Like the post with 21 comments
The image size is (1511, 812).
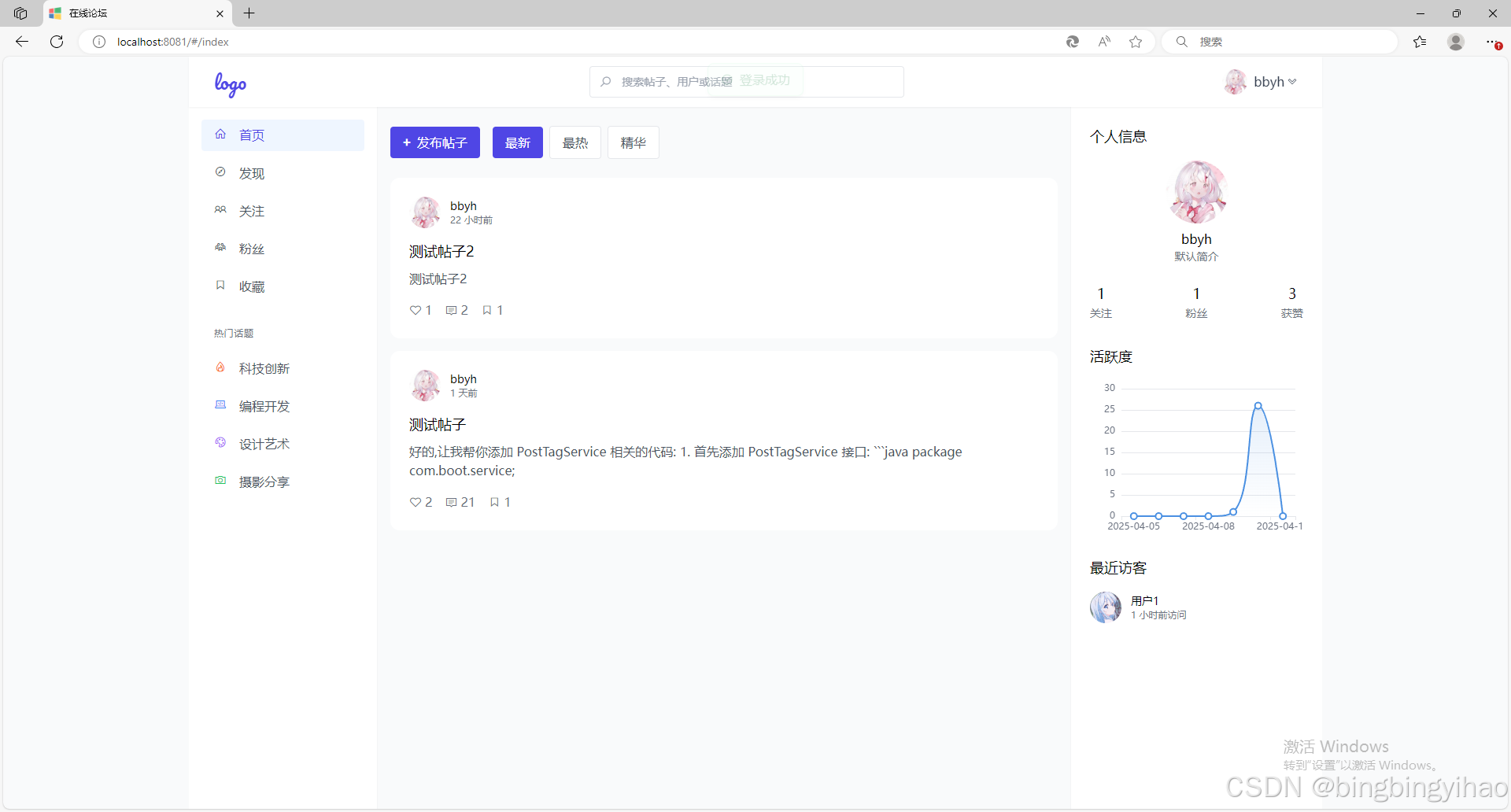pyautogui.click(x=421, y=502)
